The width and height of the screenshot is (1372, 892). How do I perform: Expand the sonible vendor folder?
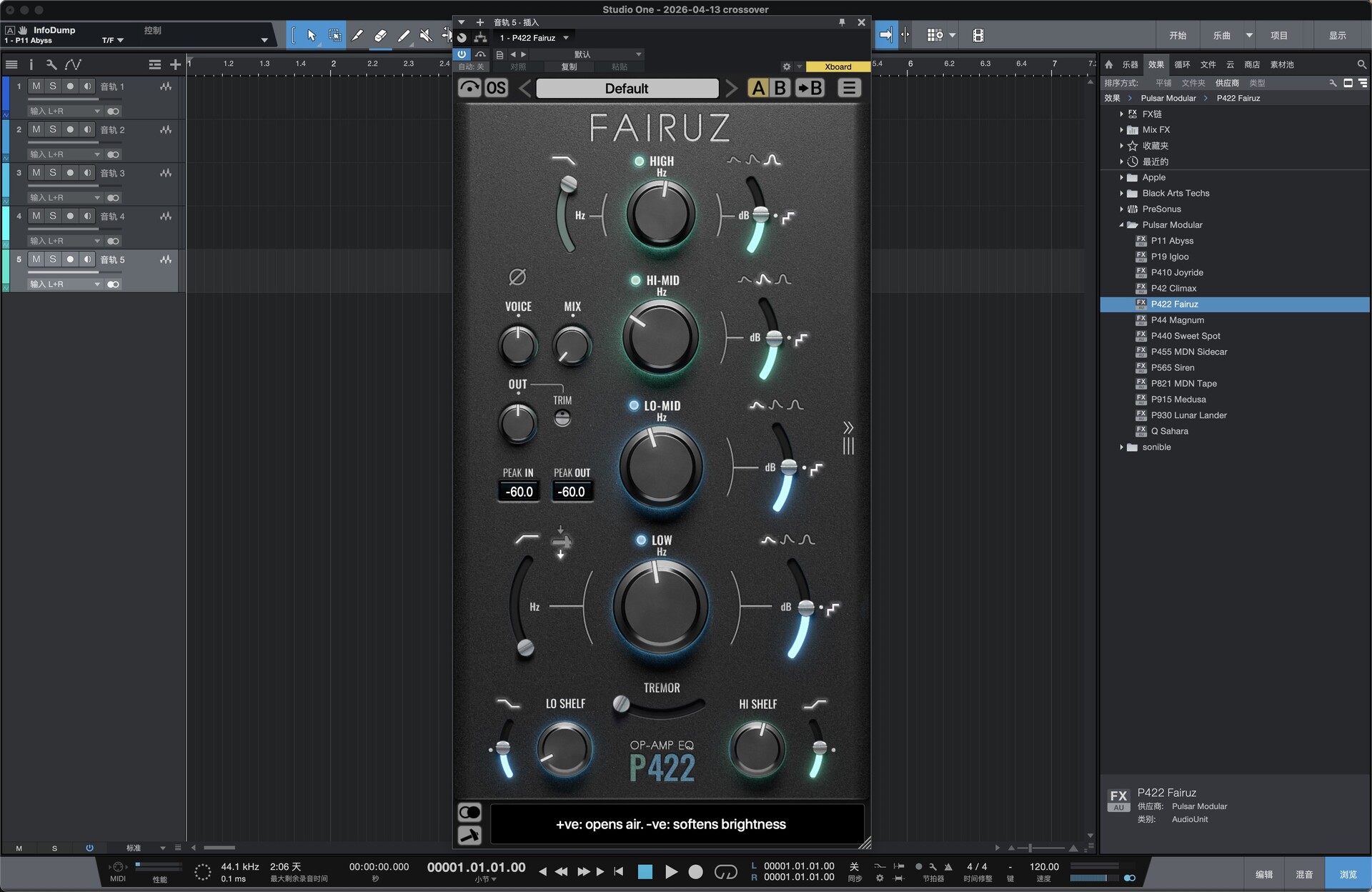click(x=1121, y=447)
